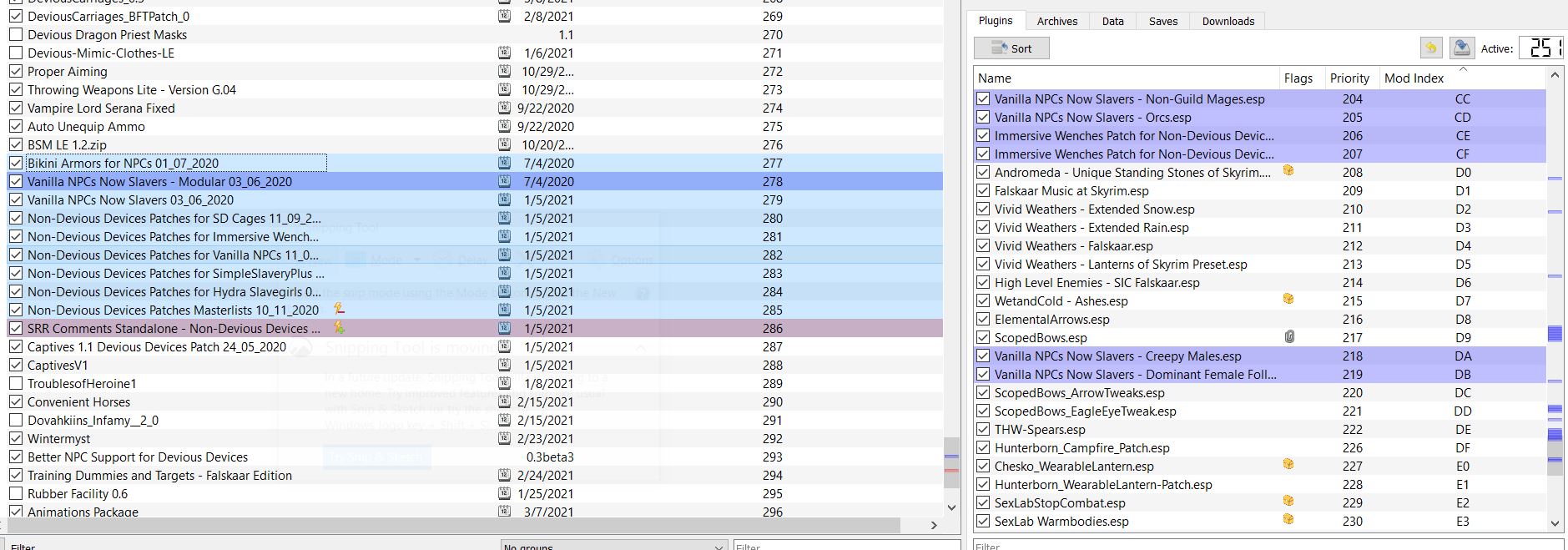Click calendar version icon on Proper Aiming row
The width and height of the screenshot is (1568, 550).
tap(504, 71)
